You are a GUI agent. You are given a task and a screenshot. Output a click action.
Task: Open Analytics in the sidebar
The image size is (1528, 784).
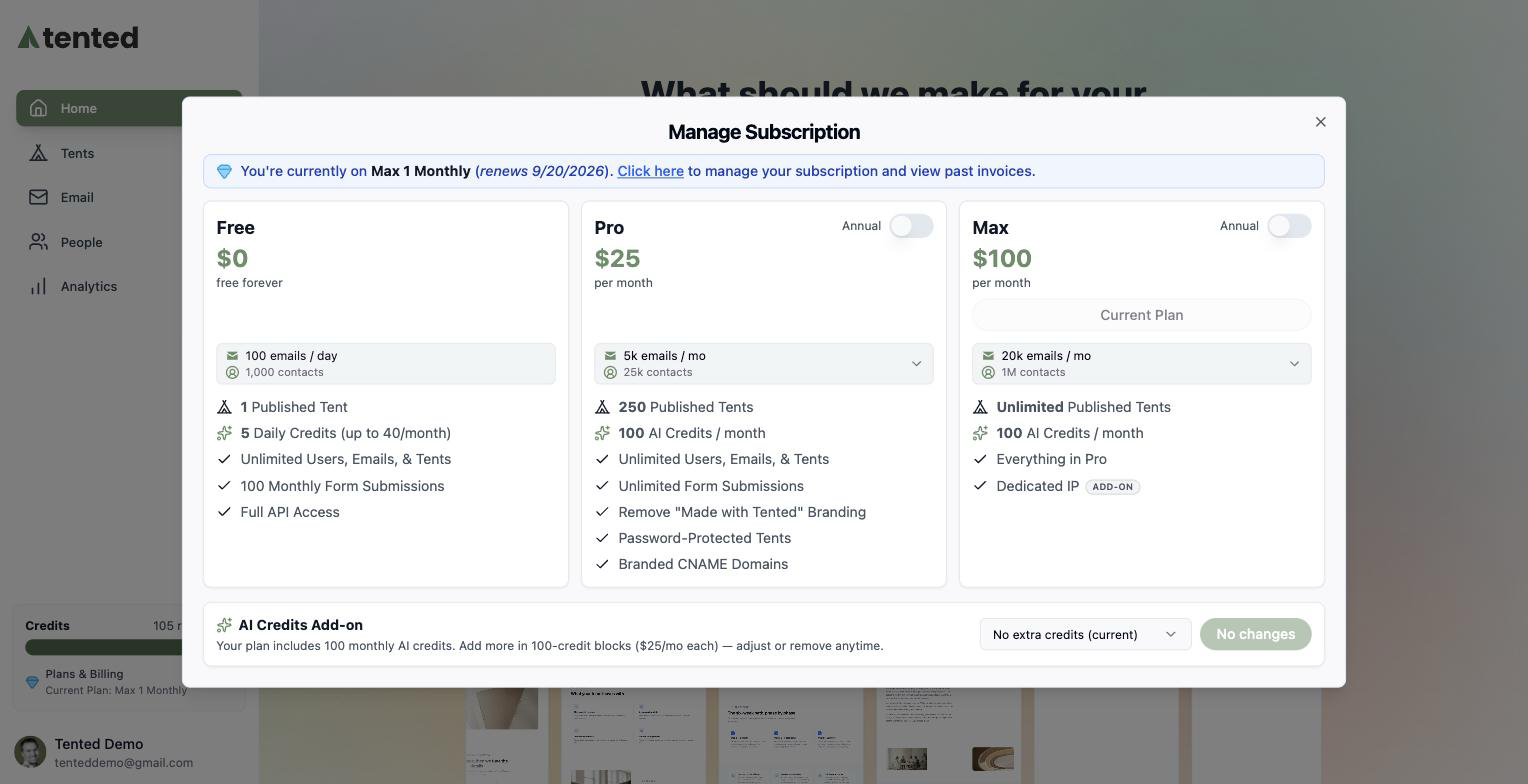click(129, 286)
